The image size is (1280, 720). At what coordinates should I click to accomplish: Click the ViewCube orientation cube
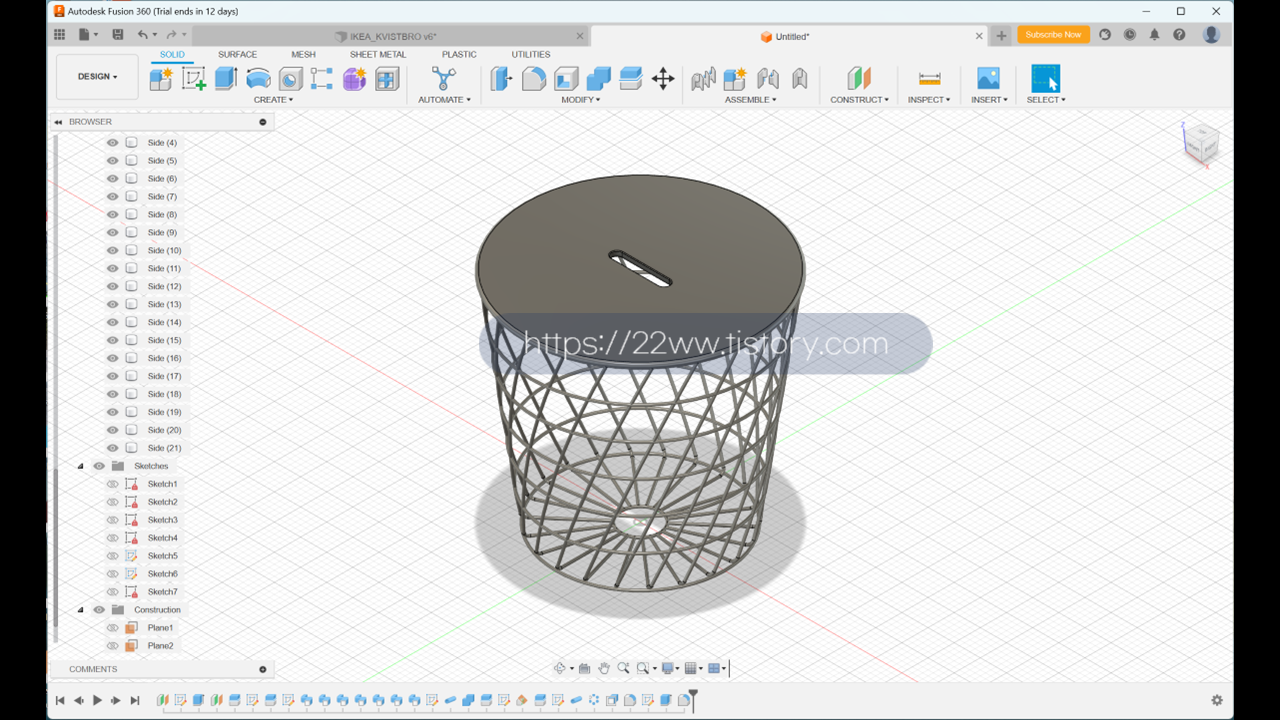1200,144
